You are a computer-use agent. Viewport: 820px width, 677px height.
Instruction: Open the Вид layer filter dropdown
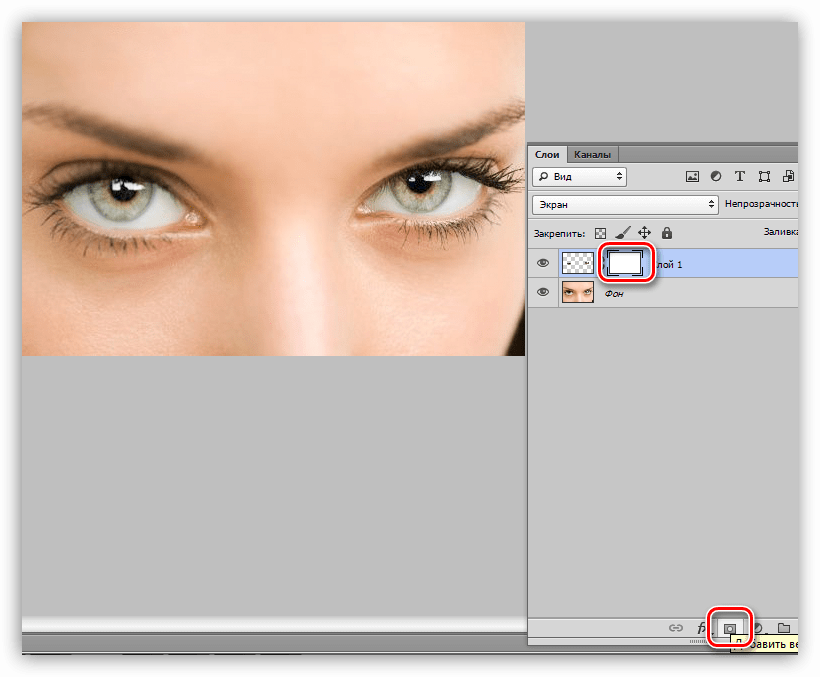tap(579, 177)
